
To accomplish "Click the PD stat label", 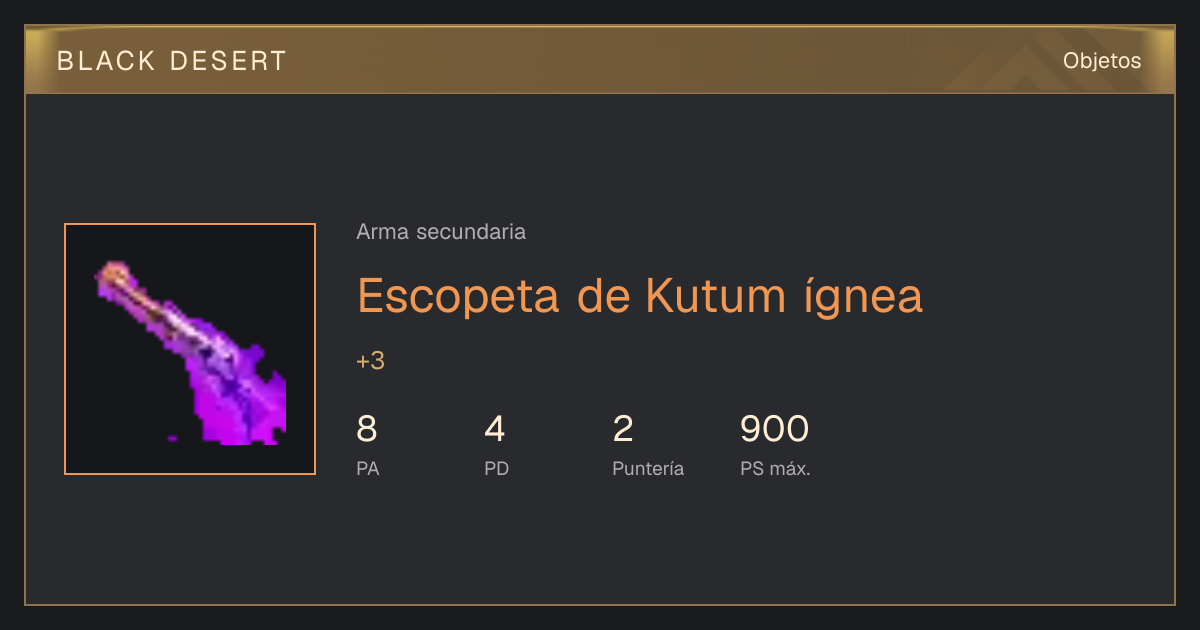I will (496, 469).
